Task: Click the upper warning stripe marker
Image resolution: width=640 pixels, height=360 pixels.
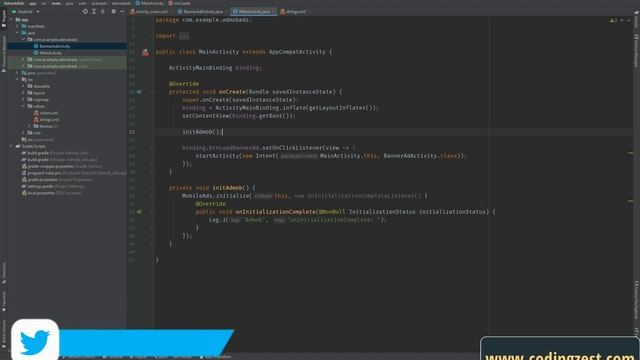Action: click(631, 153)
